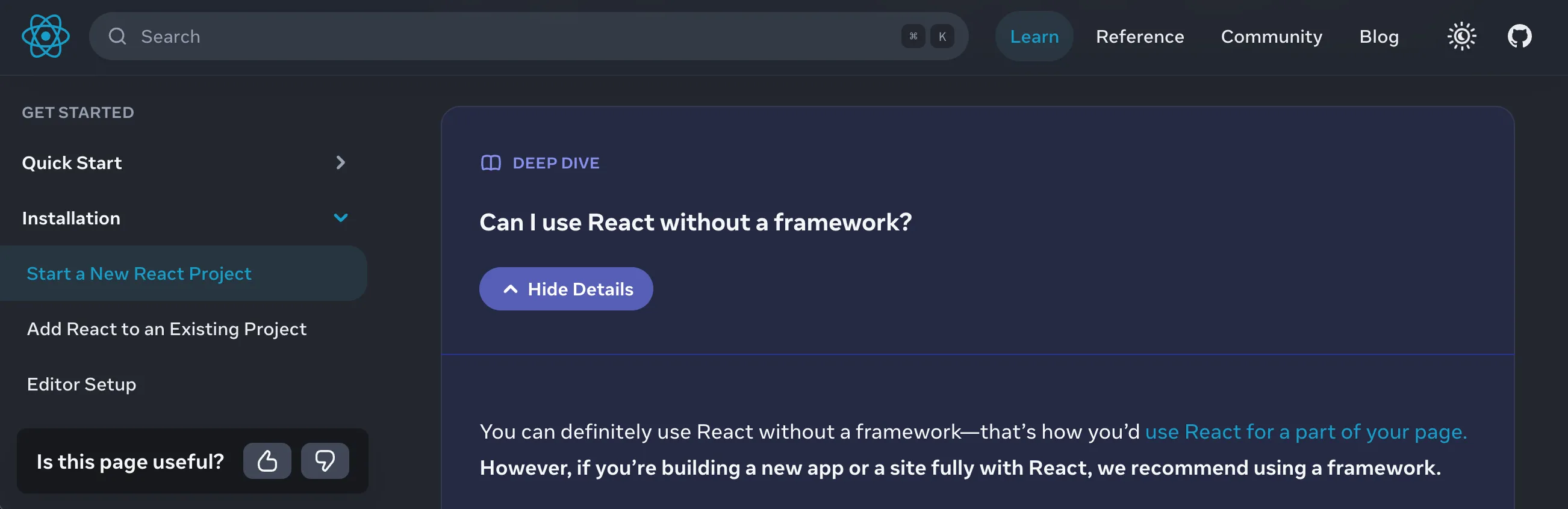Open the Reference tab
This screenshot has height=509, width=1568.
1140,37
